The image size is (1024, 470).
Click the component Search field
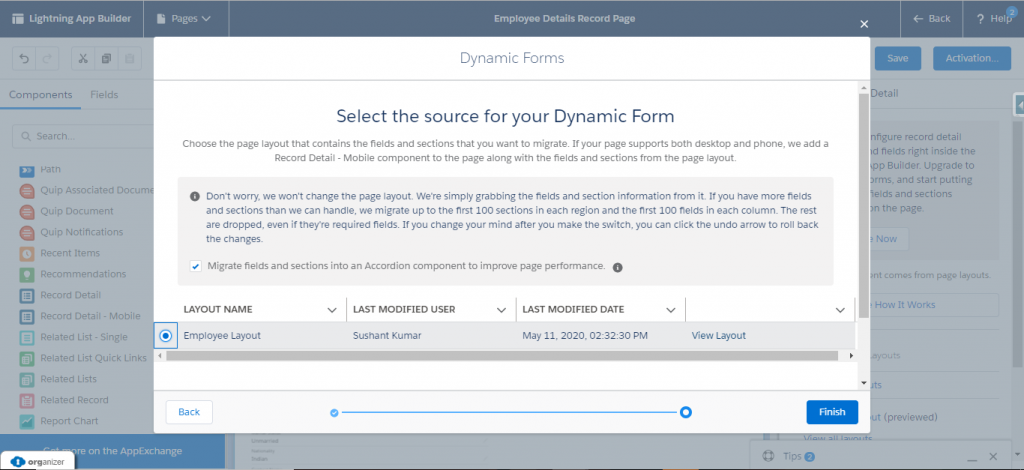83,136
